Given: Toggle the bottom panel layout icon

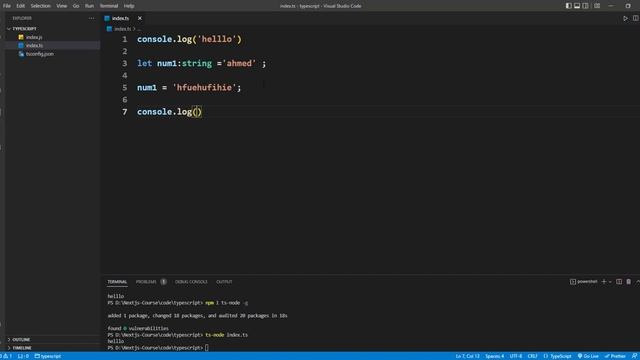Looking at the screenshot, I should (x=577, y=6).
